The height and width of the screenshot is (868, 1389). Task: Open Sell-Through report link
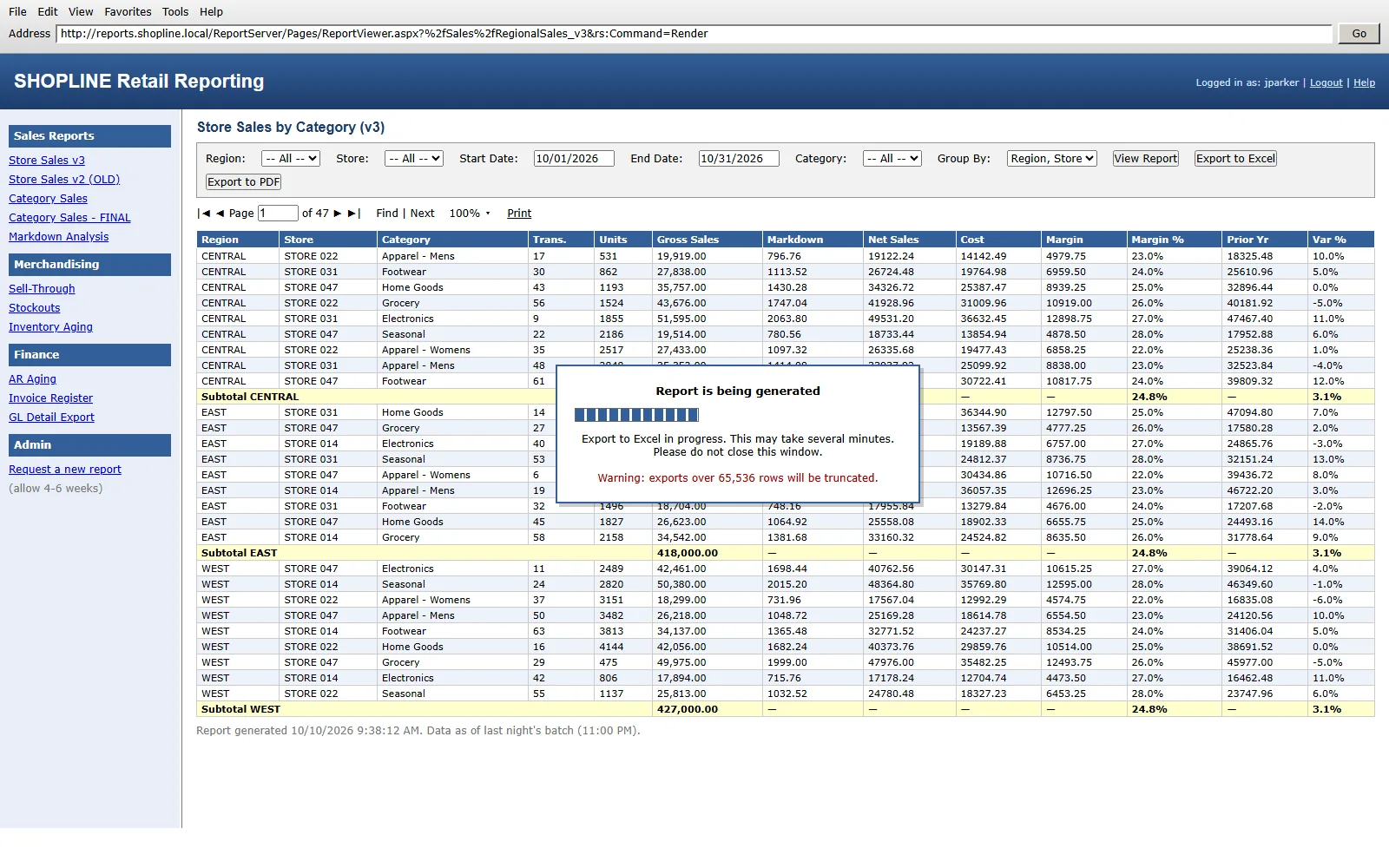(x=42, y=289)
